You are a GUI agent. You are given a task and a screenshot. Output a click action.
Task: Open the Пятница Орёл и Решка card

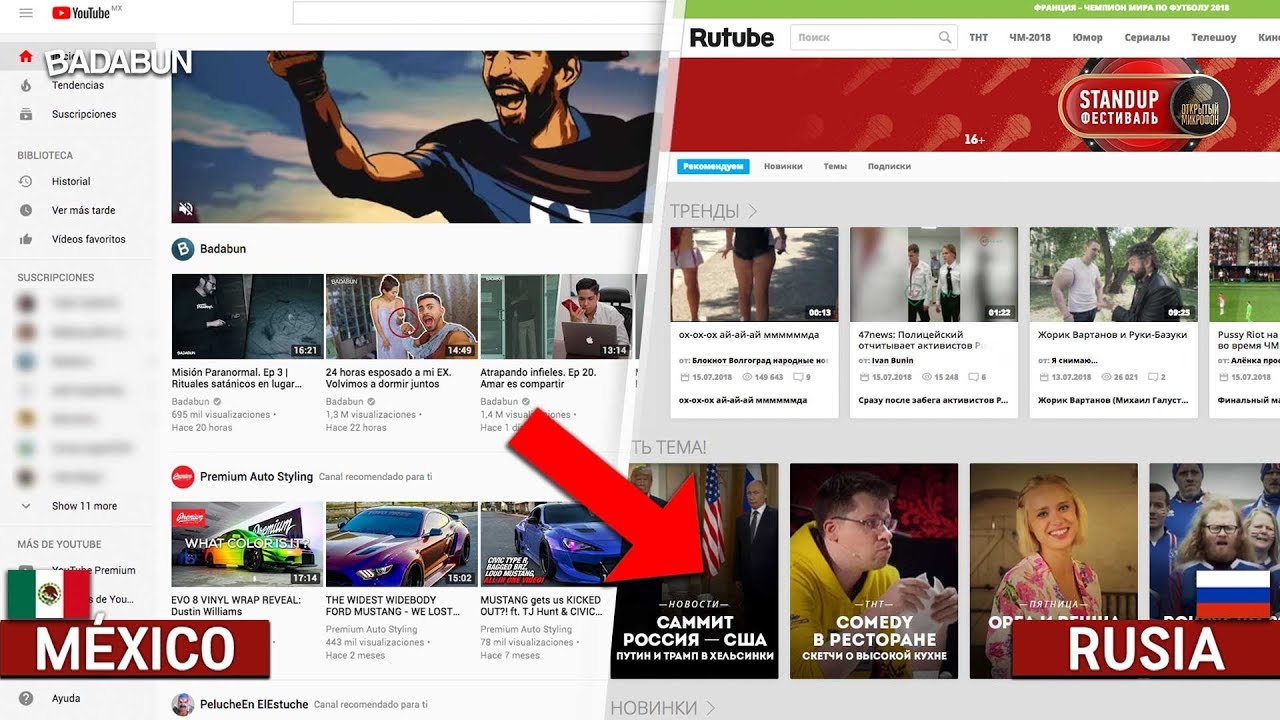[x=1054, y=571]
